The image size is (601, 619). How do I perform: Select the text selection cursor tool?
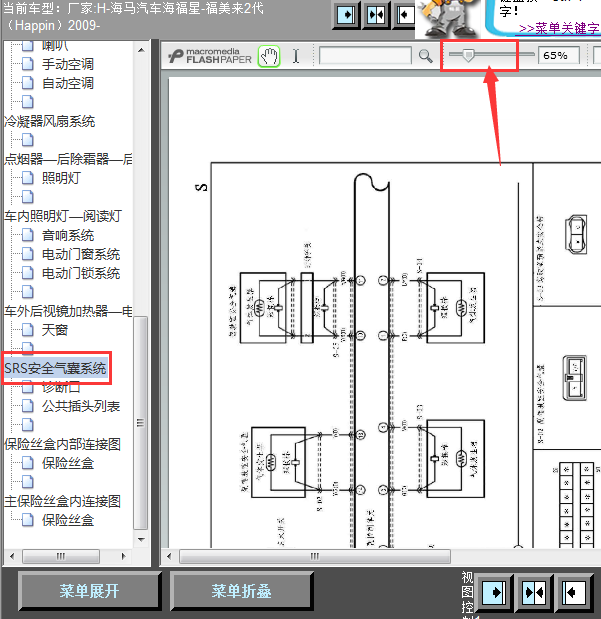point(296,56)
